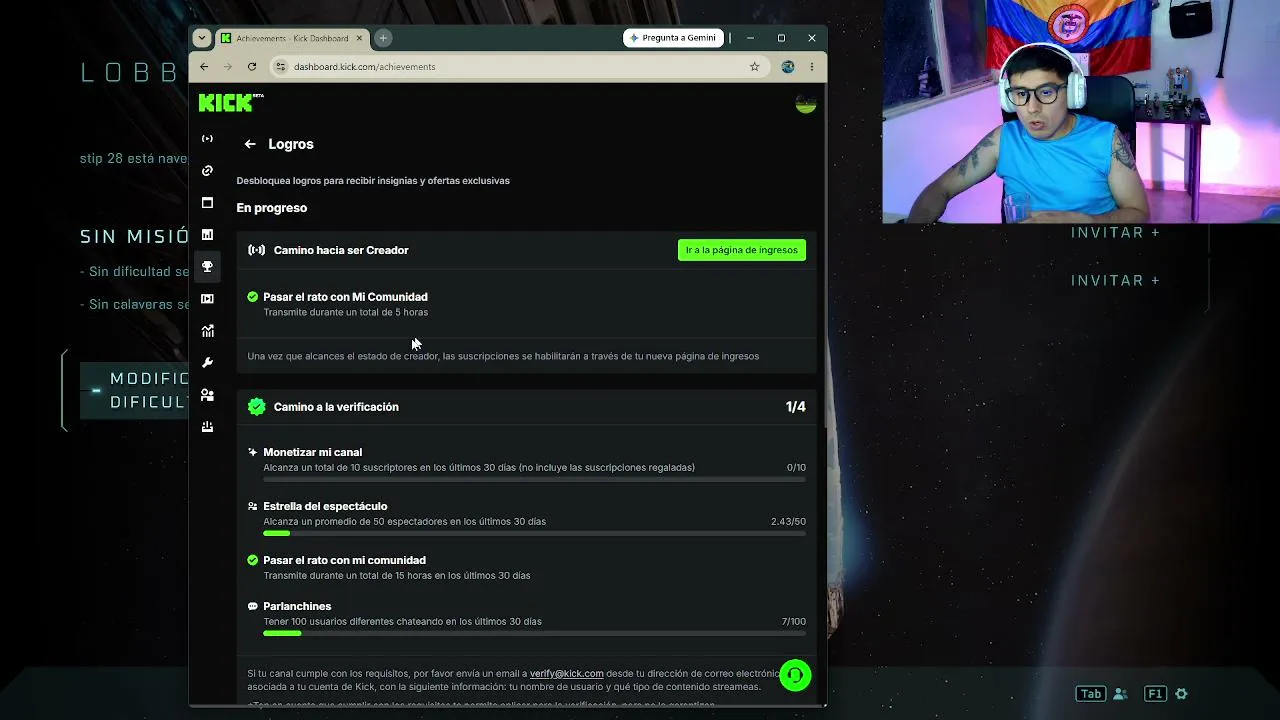
Task: Click the Pasar el rato con Mi Comunidad label
Action: (345, 297)
